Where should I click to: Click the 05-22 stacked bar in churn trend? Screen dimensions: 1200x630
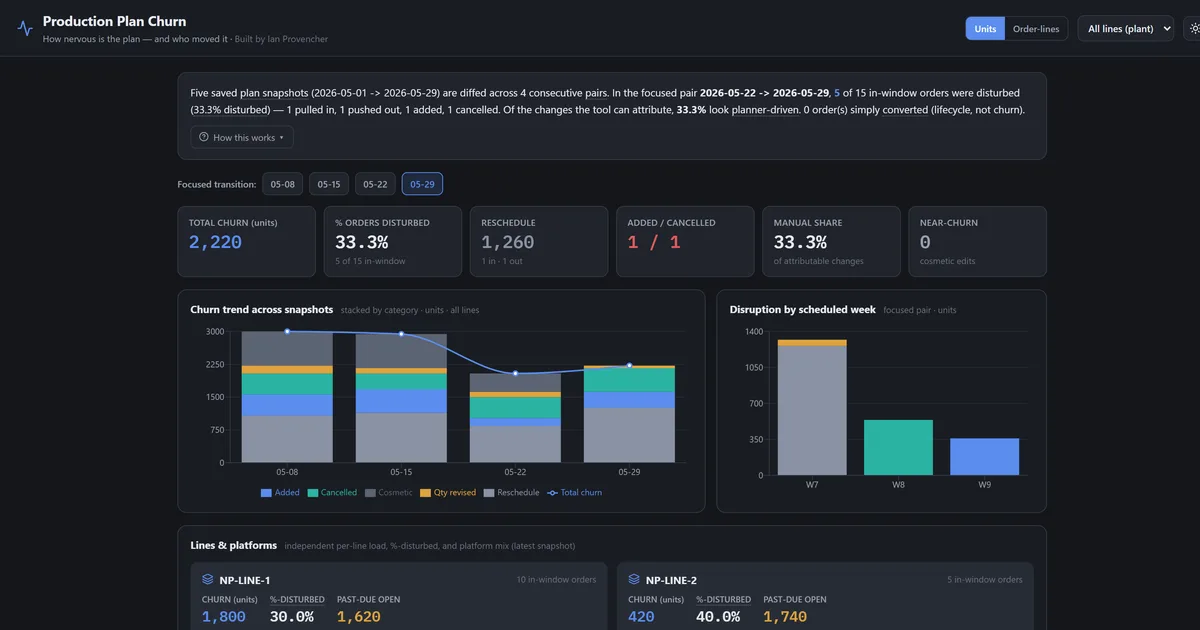tap(515, 418)
